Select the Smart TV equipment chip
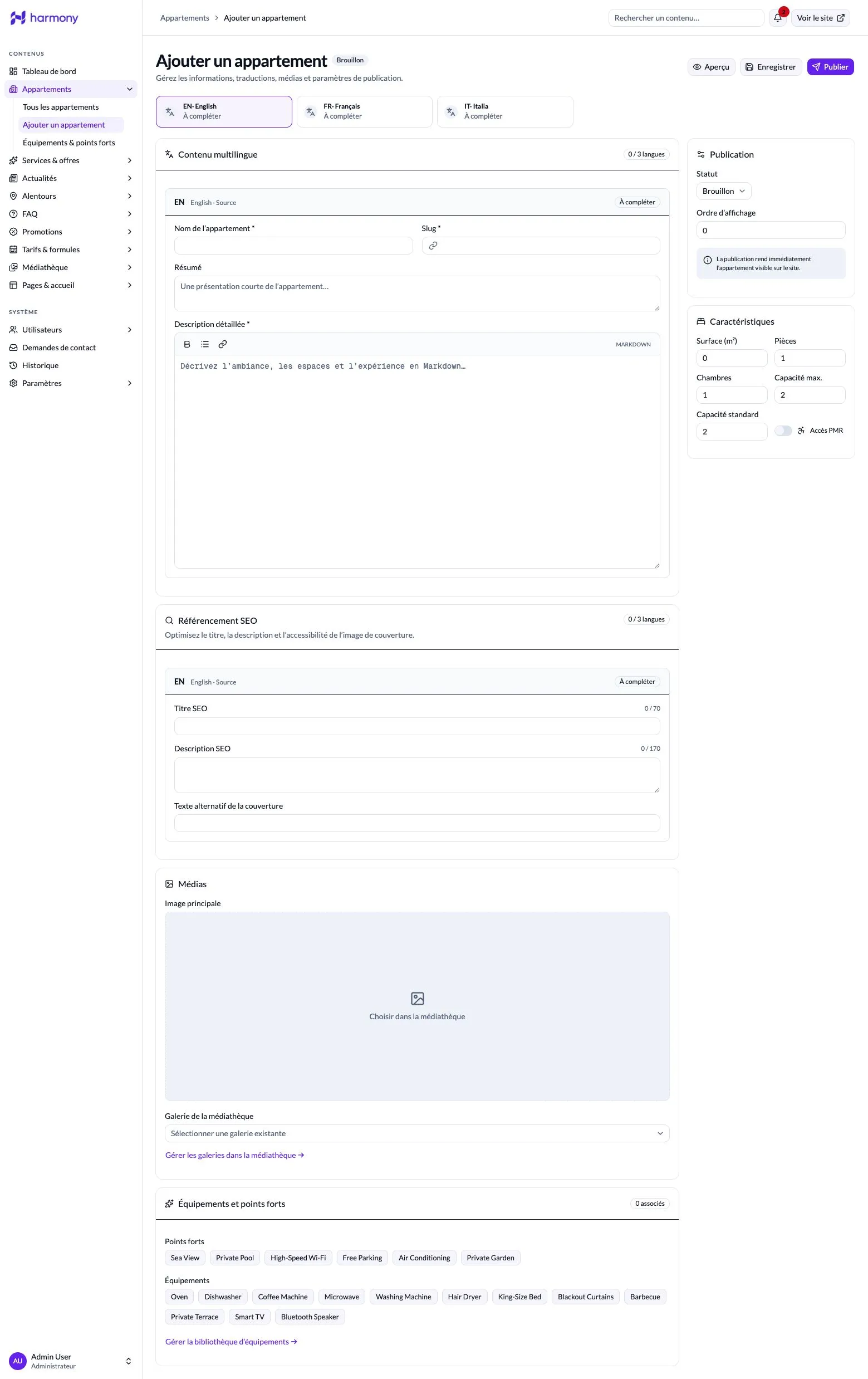 pos(249,1317)
